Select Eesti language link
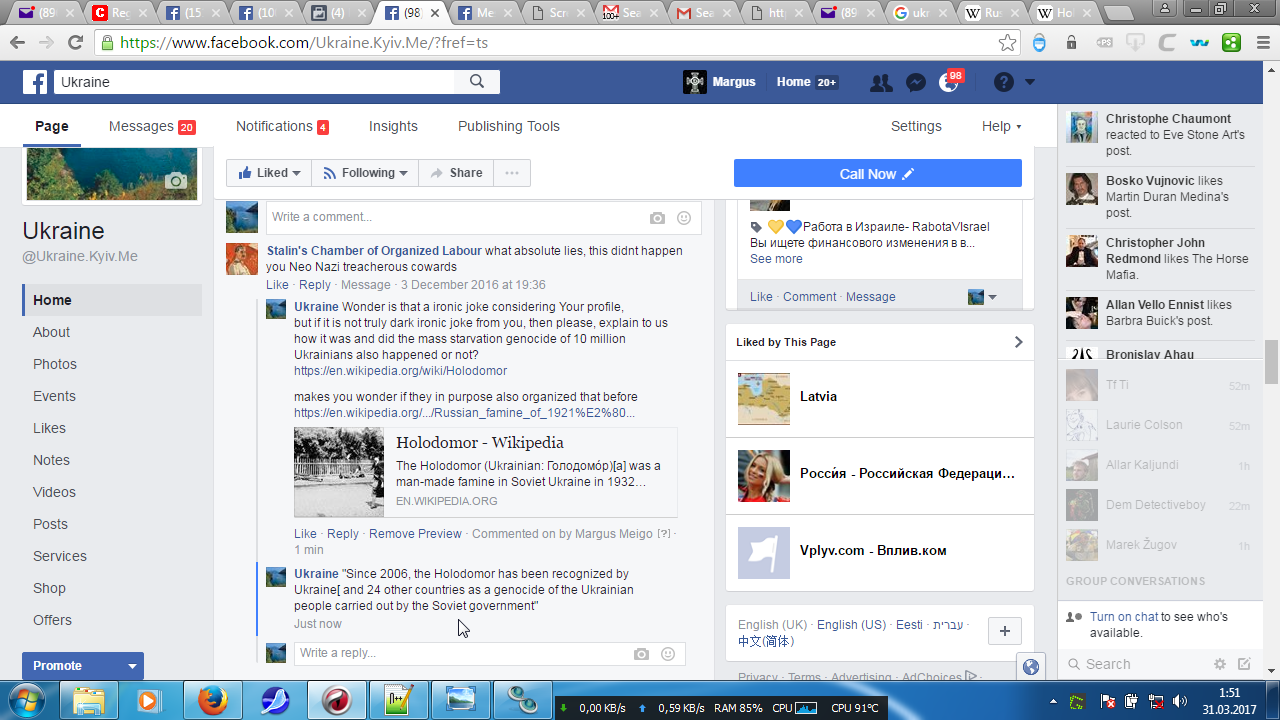 (909, 625)
